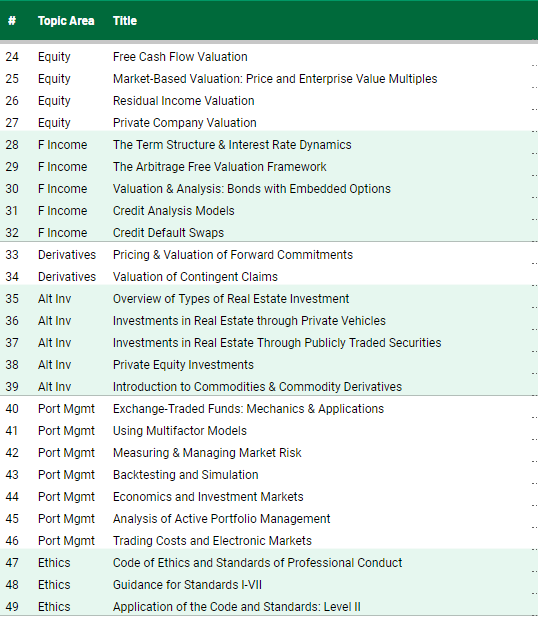The width and height of the screenshot is (538, 627).
Task: Click row number 24
Action: coord(12,57)
